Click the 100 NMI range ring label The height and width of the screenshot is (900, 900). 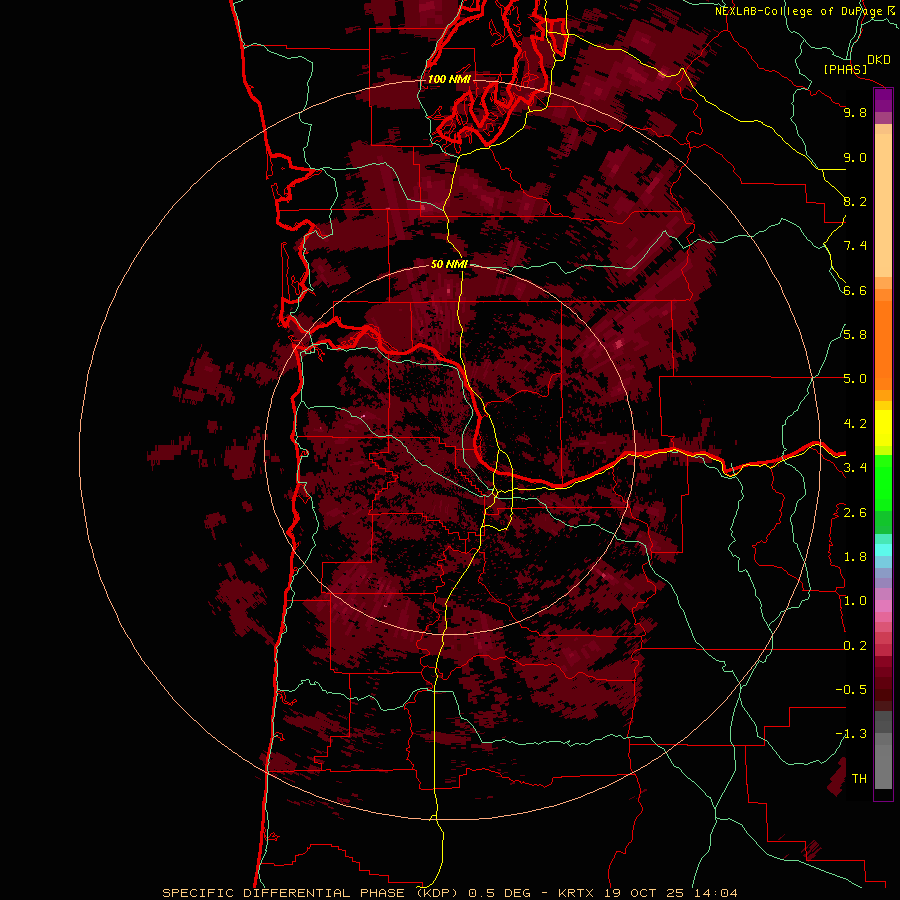tap(449, 79)
